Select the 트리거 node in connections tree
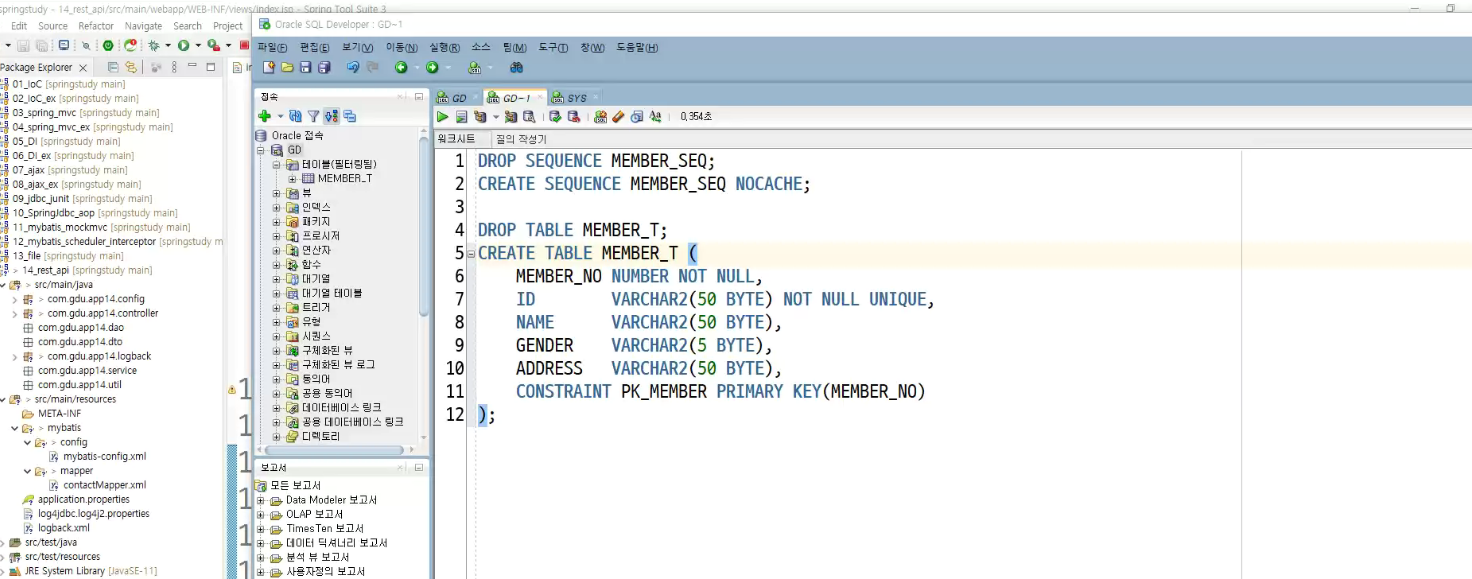 click(316, 308)
